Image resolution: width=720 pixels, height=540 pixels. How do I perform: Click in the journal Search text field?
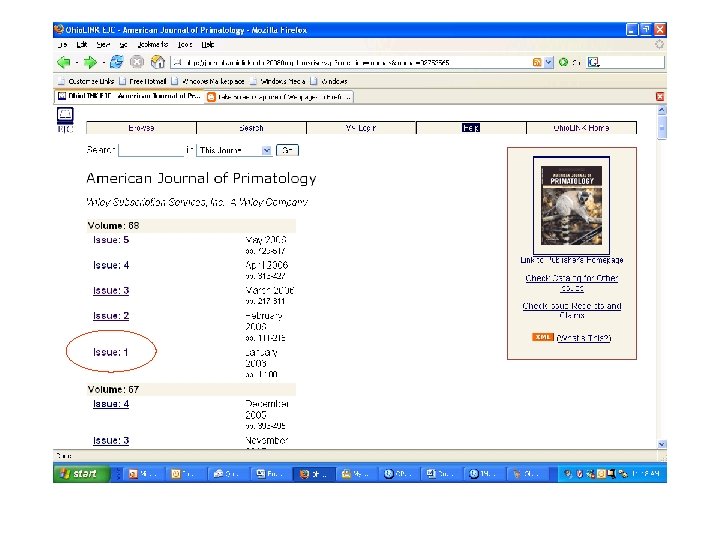pos(151,150)
